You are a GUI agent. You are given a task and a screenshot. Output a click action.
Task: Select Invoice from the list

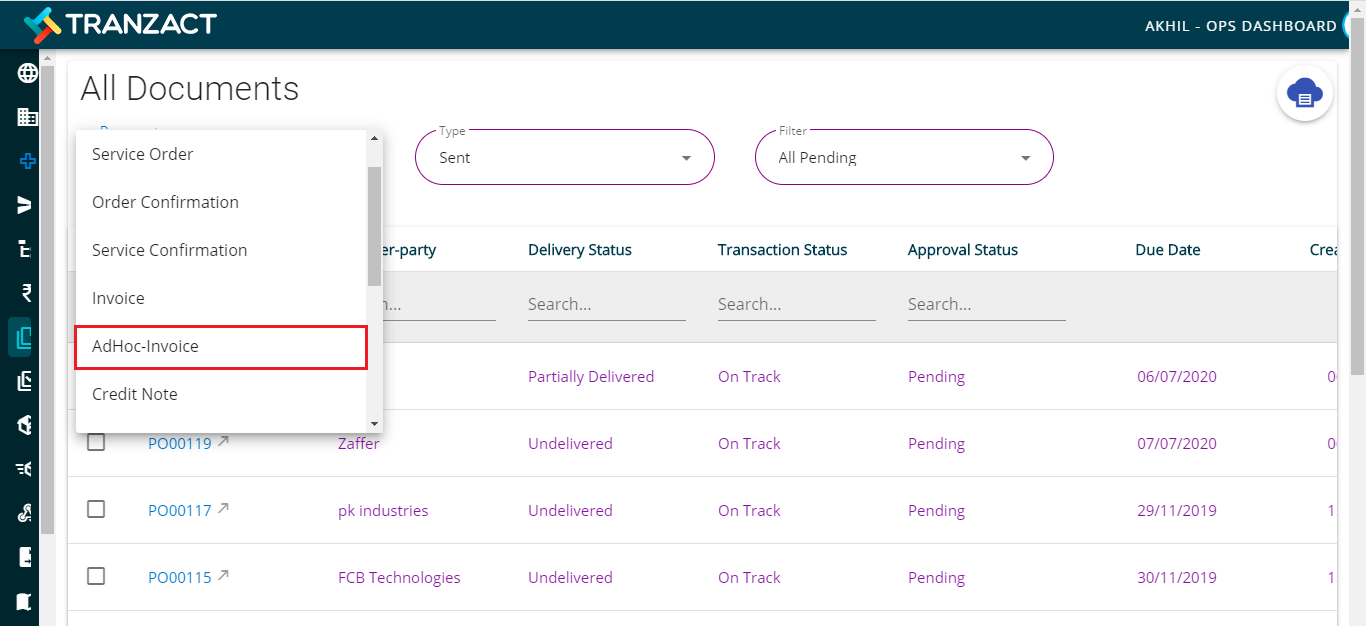tap(222, 298)
